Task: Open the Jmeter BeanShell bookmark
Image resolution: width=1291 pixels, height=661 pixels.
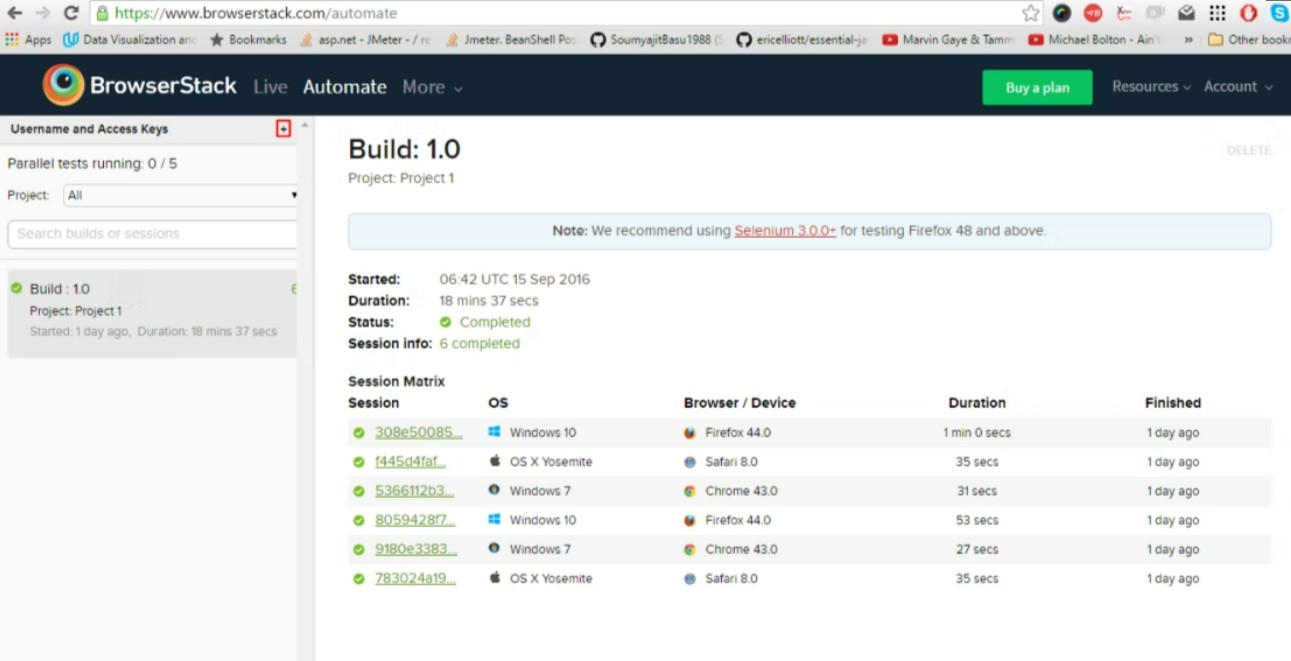Action: pyautogui.click(x=510, y=40)
